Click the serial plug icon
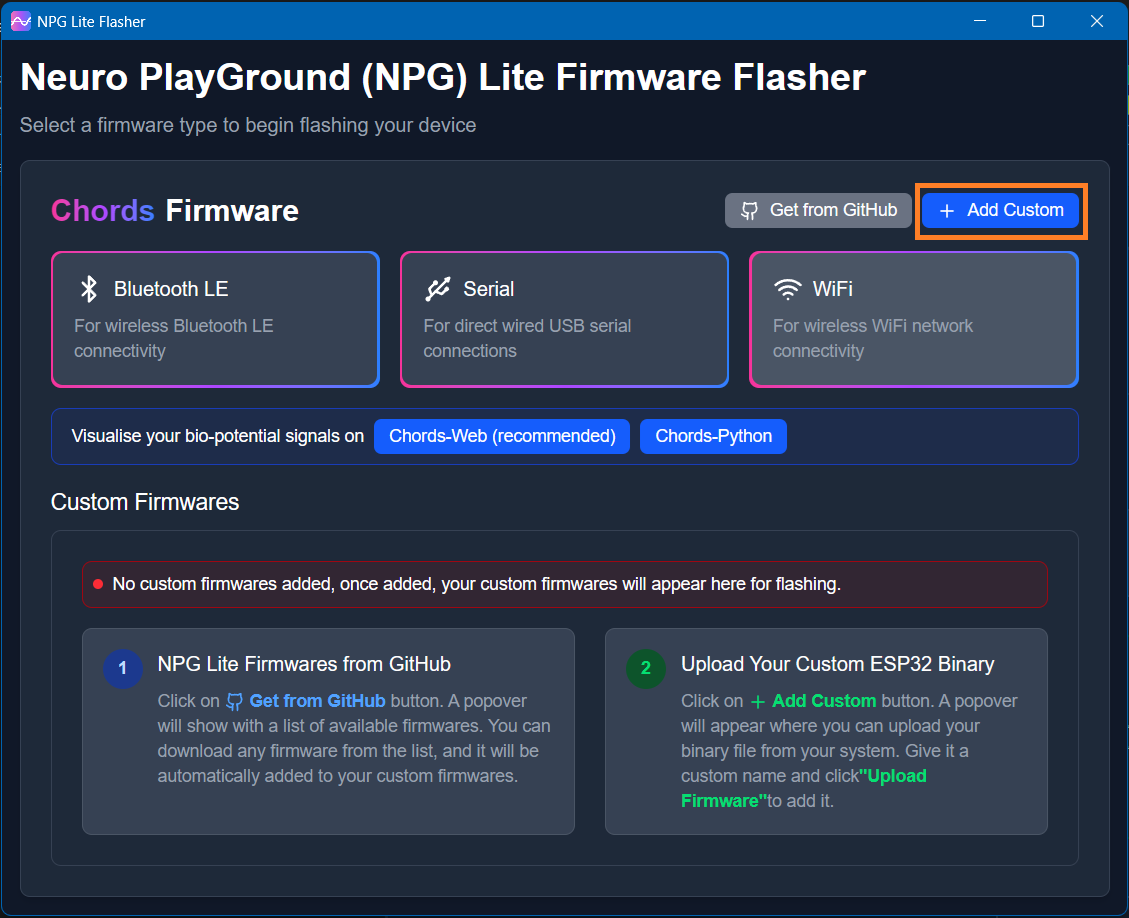This screenshot has height=918, width=1129. click(x=438, y=289)
